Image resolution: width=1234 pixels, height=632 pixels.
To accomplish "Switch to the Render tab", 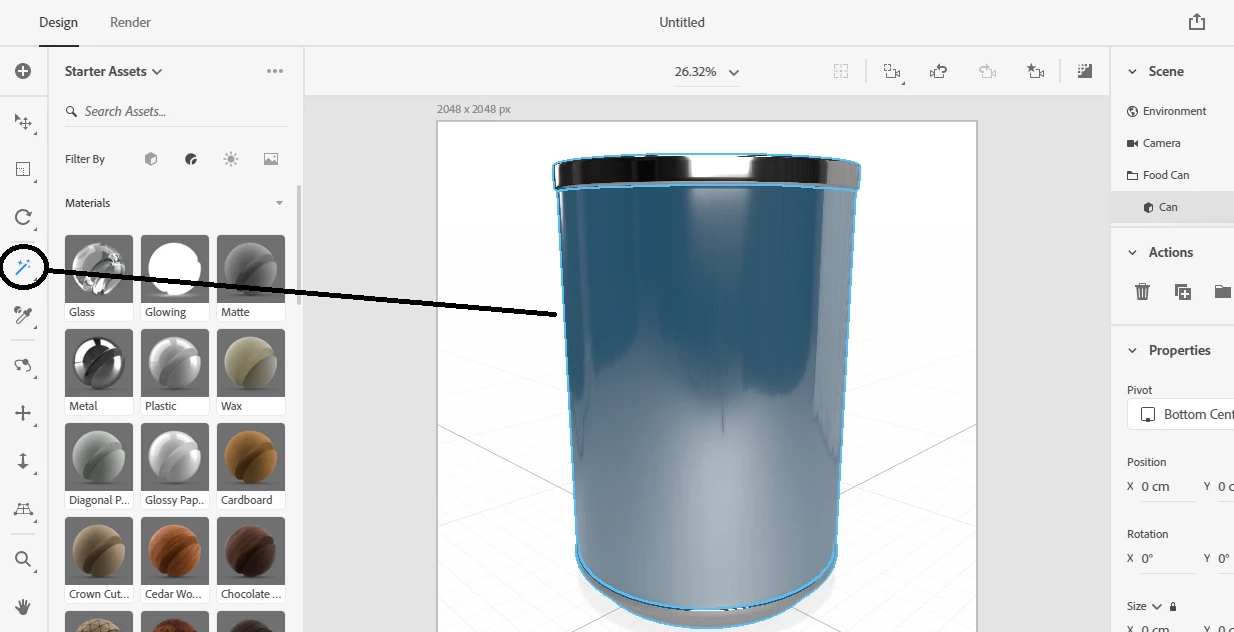I will [130, 22].
